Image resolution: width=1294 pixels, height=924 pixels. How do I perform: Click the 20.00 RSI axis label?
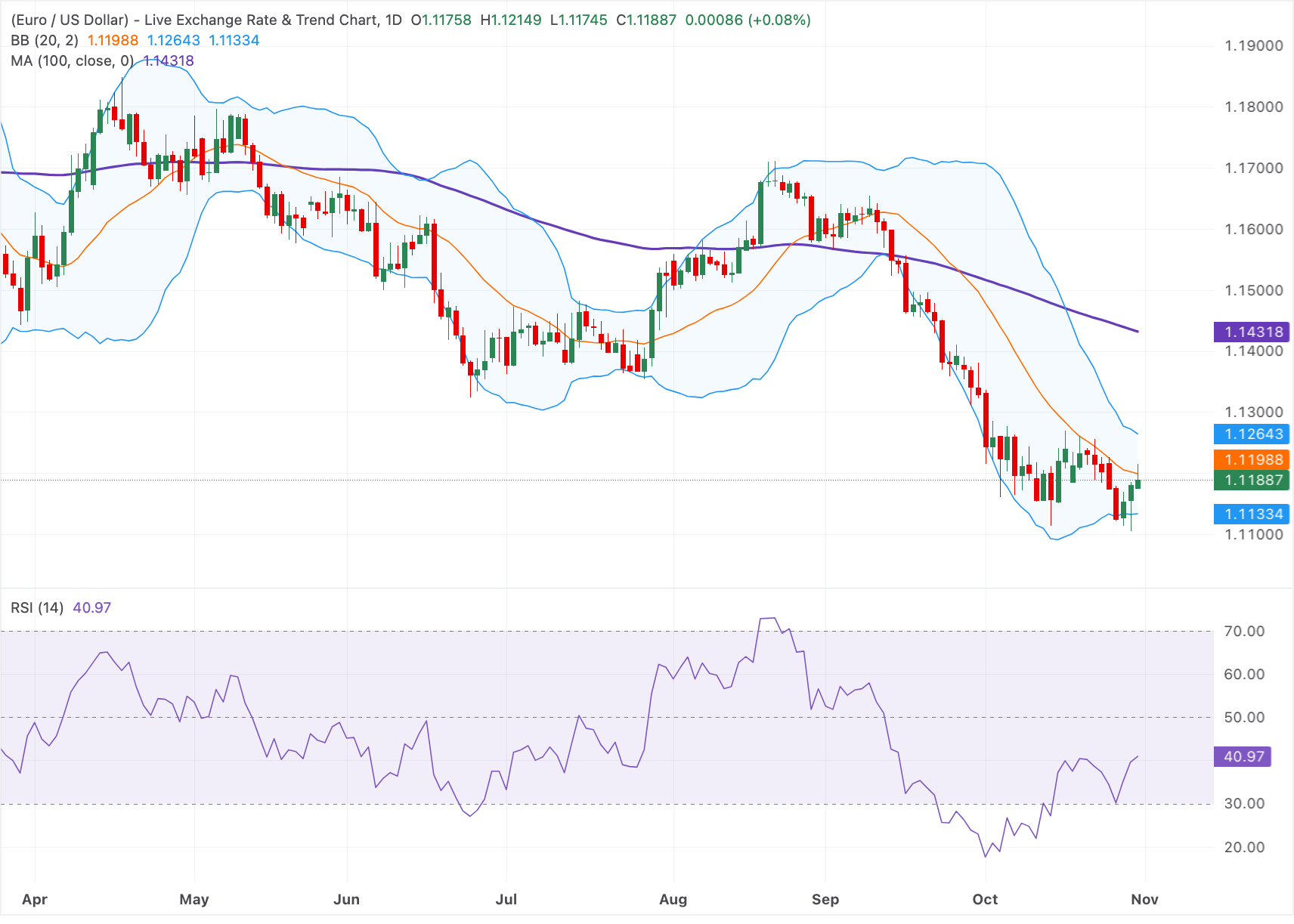click(x=1244, y=847)
